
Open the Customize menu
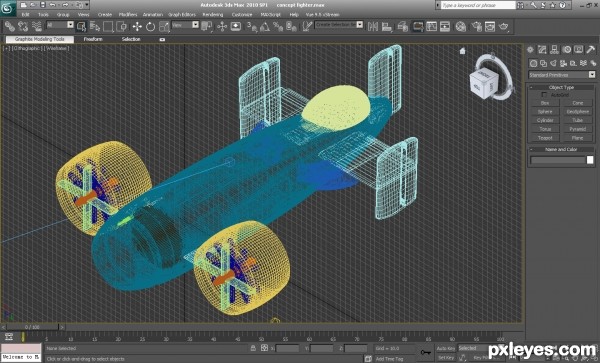(242, 15)
